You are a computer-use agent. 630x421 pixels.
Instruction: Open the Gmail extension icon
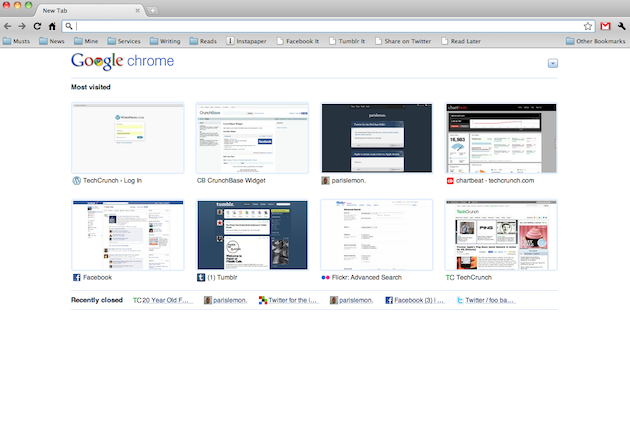coord(605,26)
